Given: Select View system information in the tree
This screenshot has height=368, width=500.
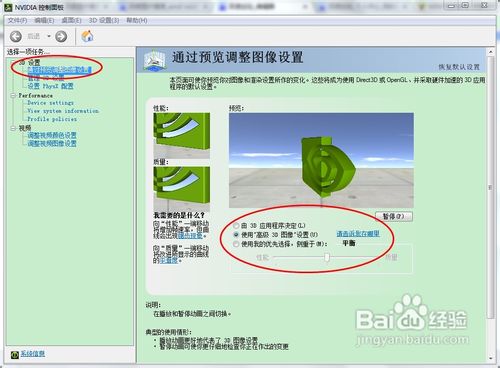Looking at the screenshot, I should click(63, 111).
